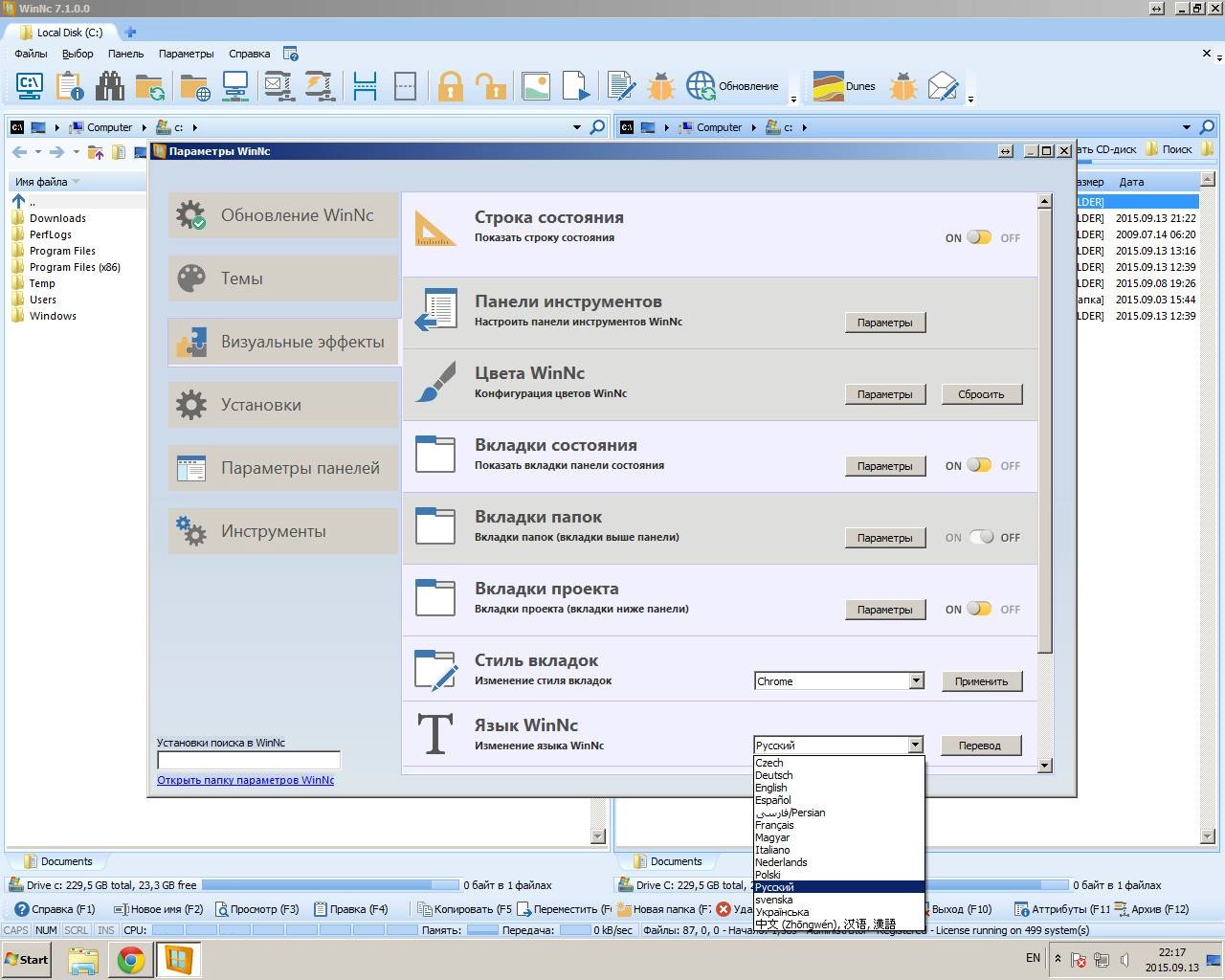The image size is (1225, 980).
Task: Switch to Инструменты settings tab
Action: pos(283,531)
